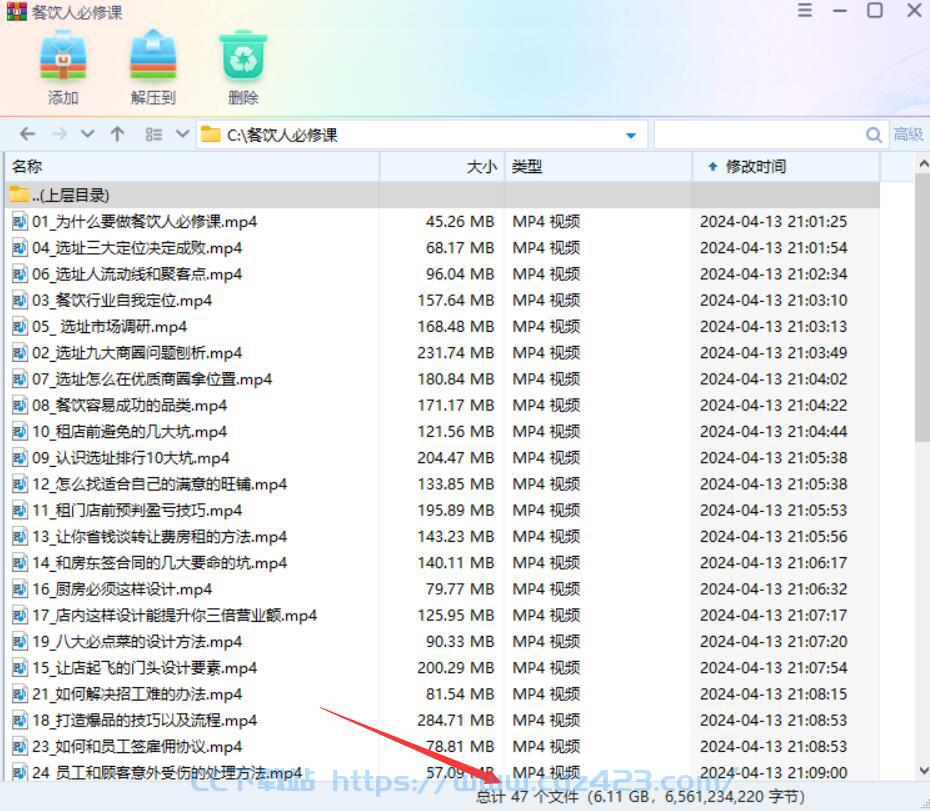Select the ..(上层目录) parent folder row
Screen dimensions: 930x811
442,195
